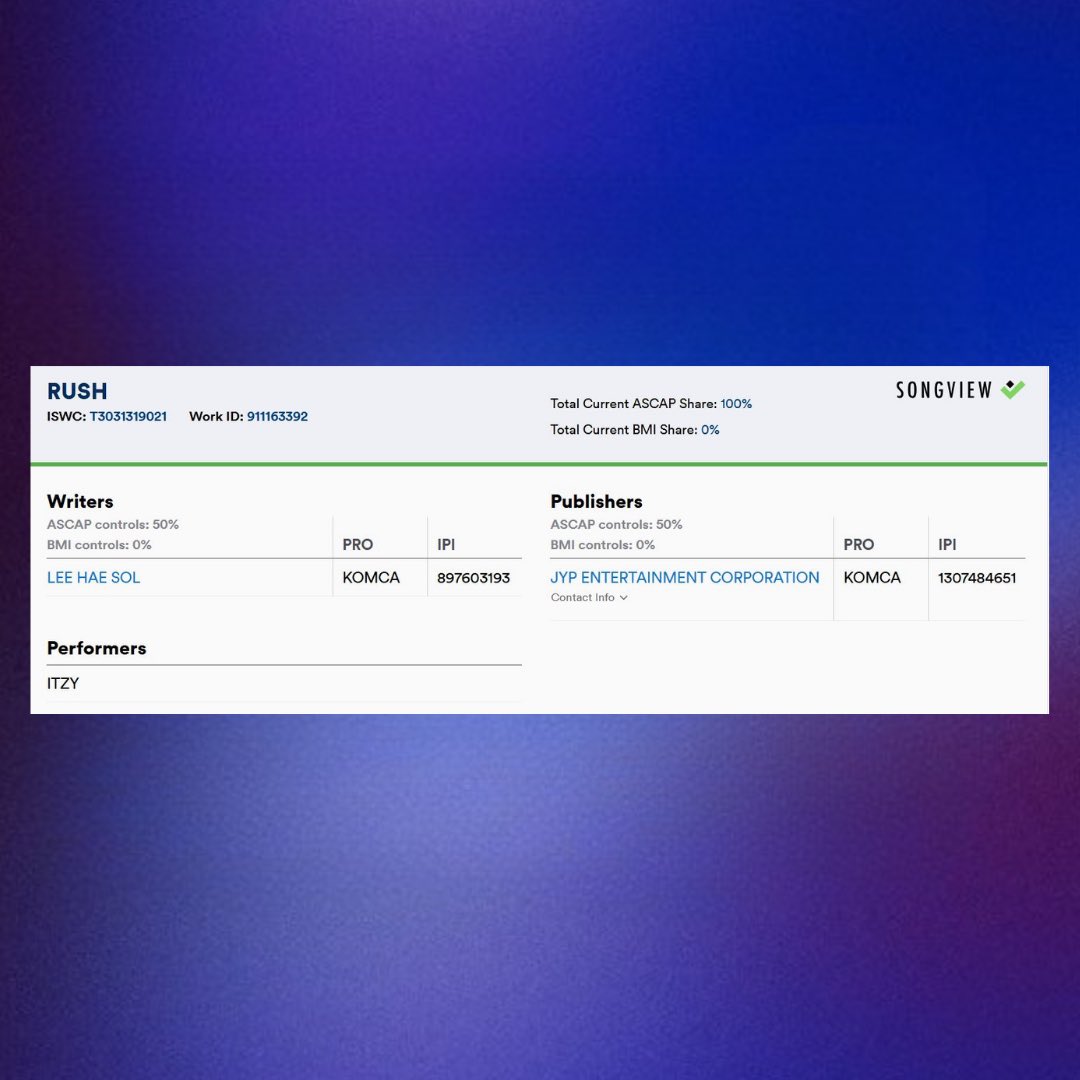Screen dimensions: 1080x1080
Task: Click Publishers 'ASCAP controls: 50%' text
Action: pos(616,524)
